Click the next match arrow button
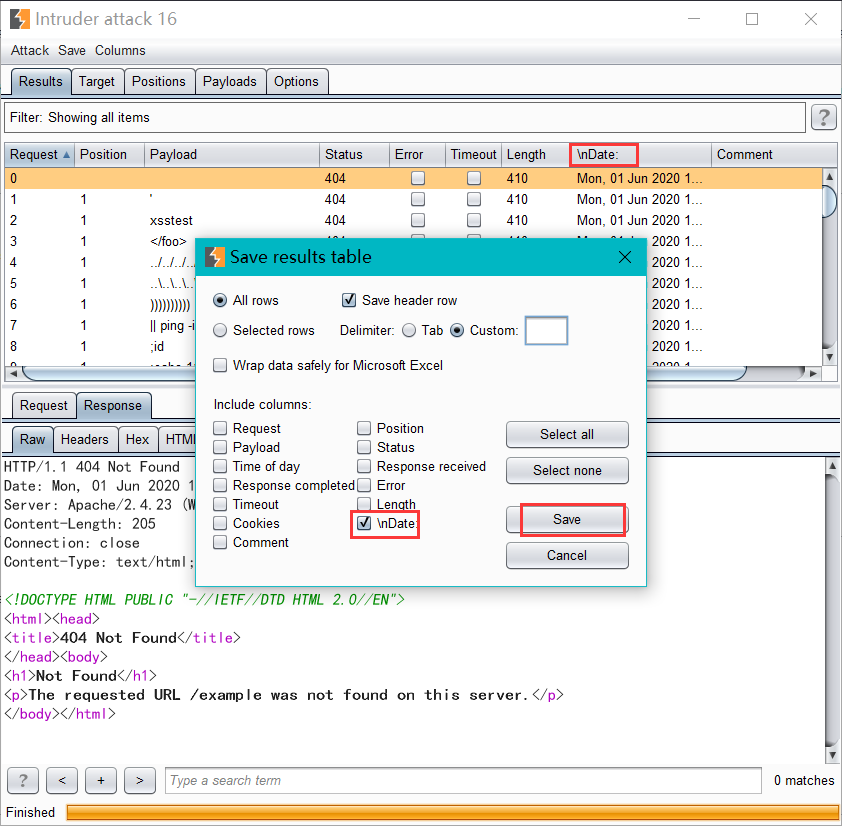 (x=140, y=780)
